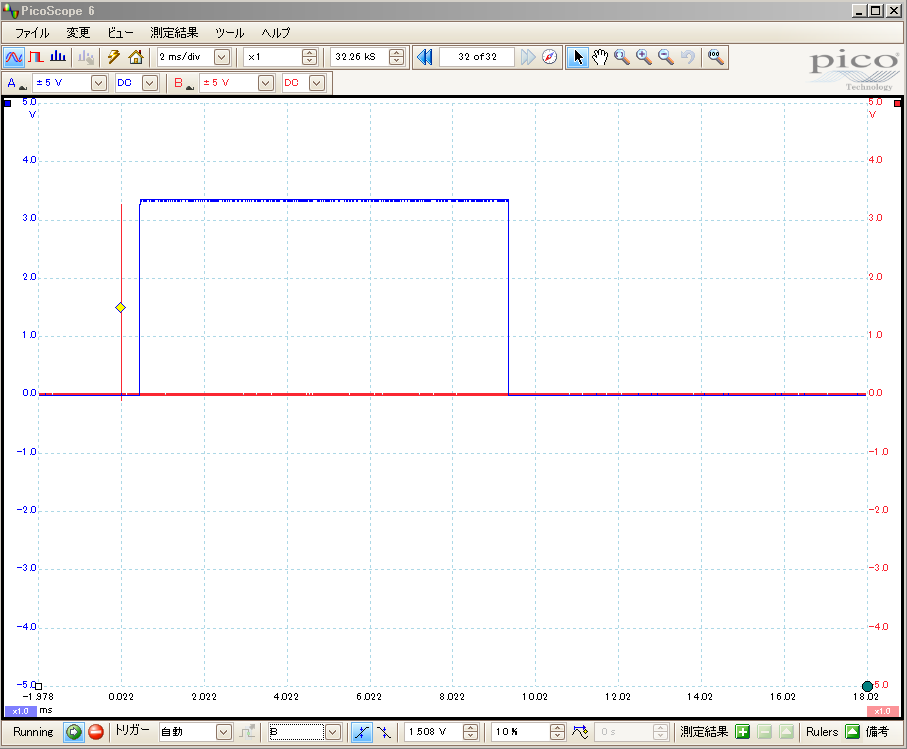Open the ファイル menu

(32, 32)
